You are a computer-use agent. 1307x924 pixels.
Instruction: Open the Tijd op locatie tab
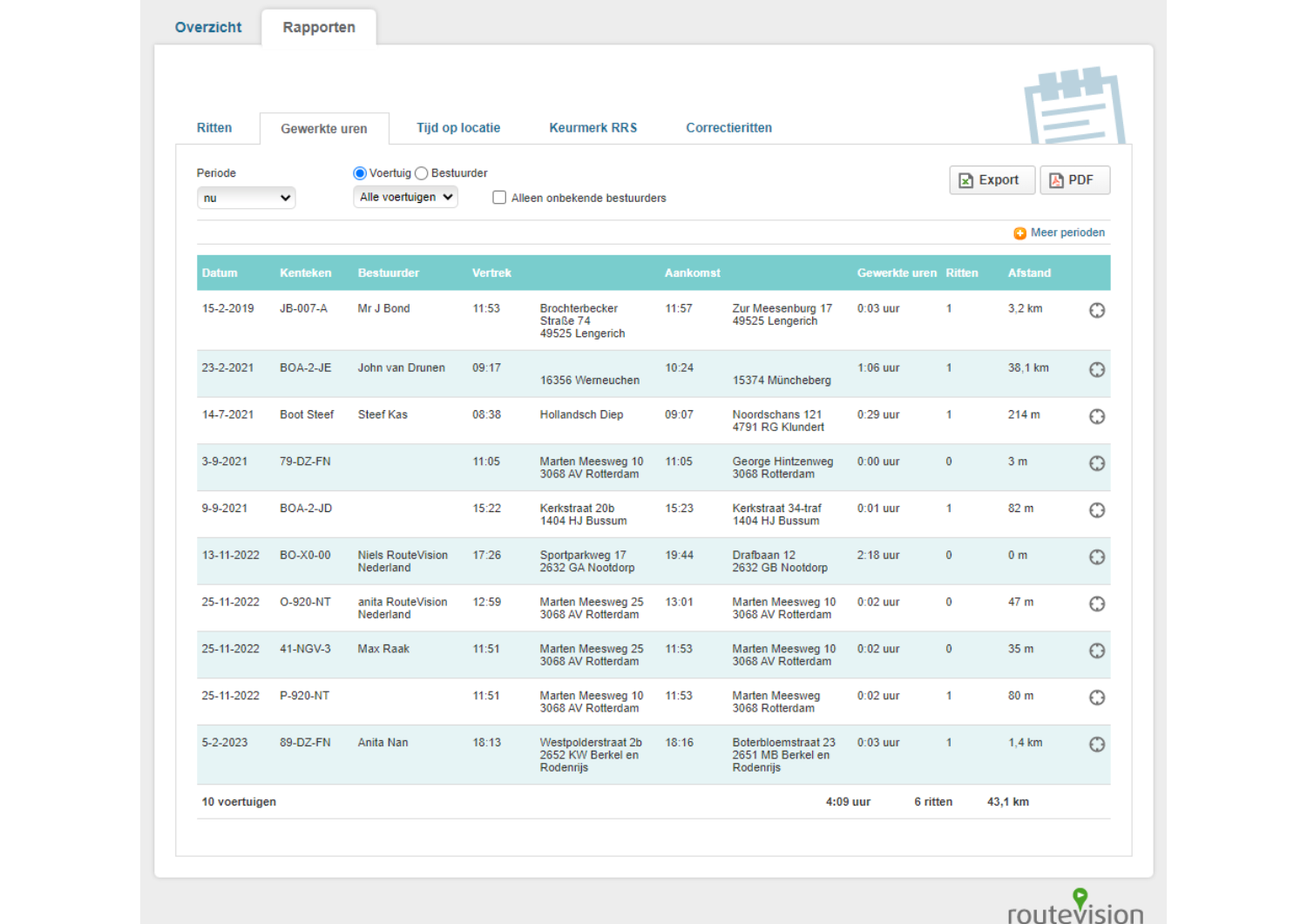(x=458, y=128)
